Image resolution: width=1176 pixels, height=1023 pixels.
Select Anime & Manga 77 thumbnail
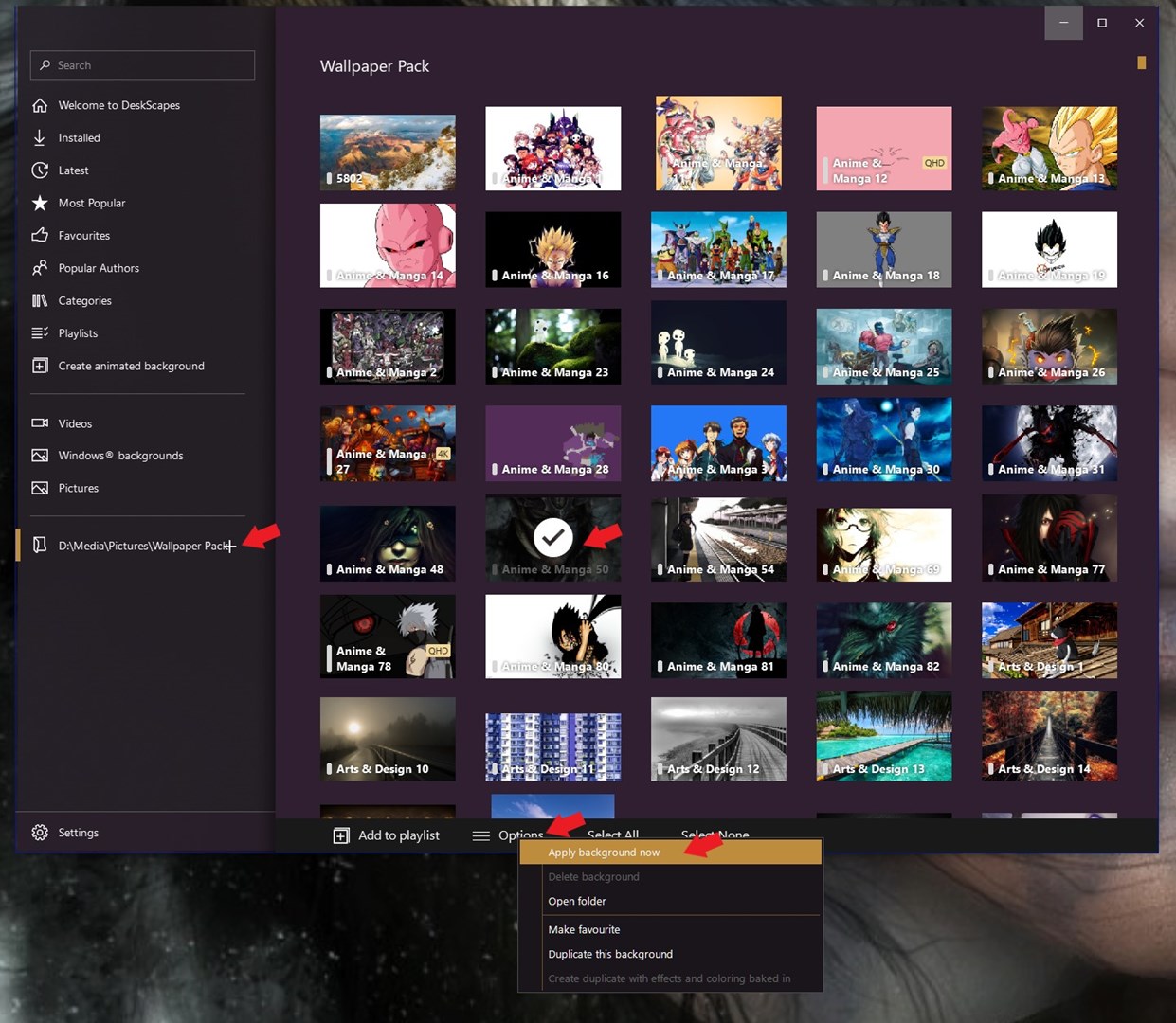1049,537
